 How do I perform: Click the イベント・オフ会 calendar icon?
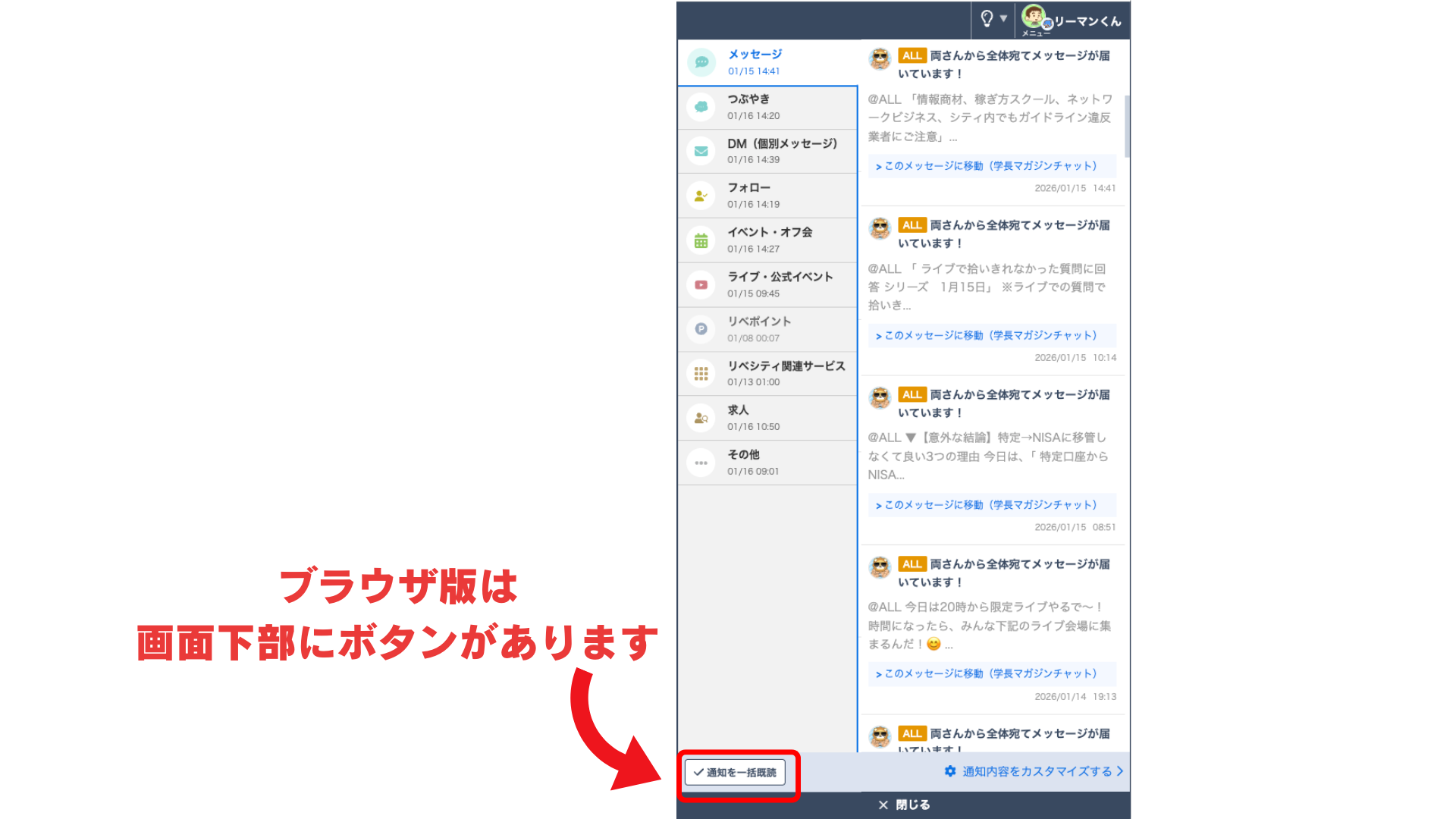701,240
